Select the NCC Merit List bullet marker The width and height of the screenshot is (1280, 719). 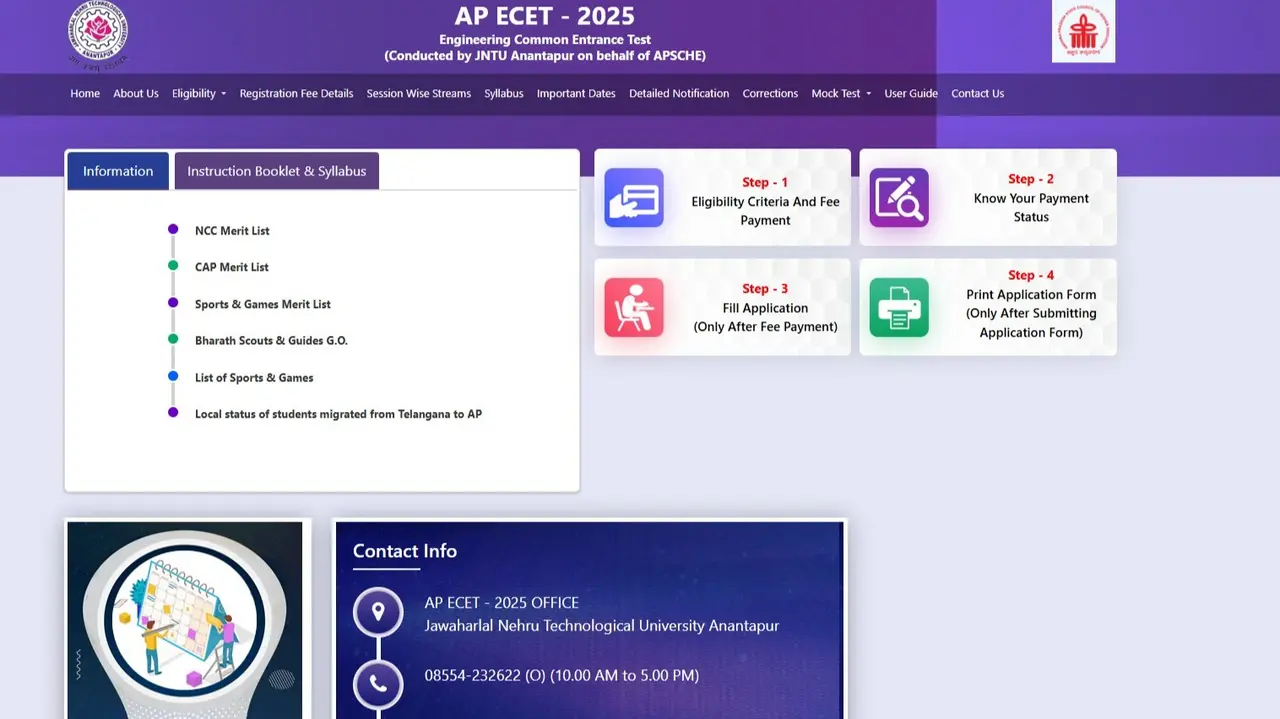tap(172, 229)
